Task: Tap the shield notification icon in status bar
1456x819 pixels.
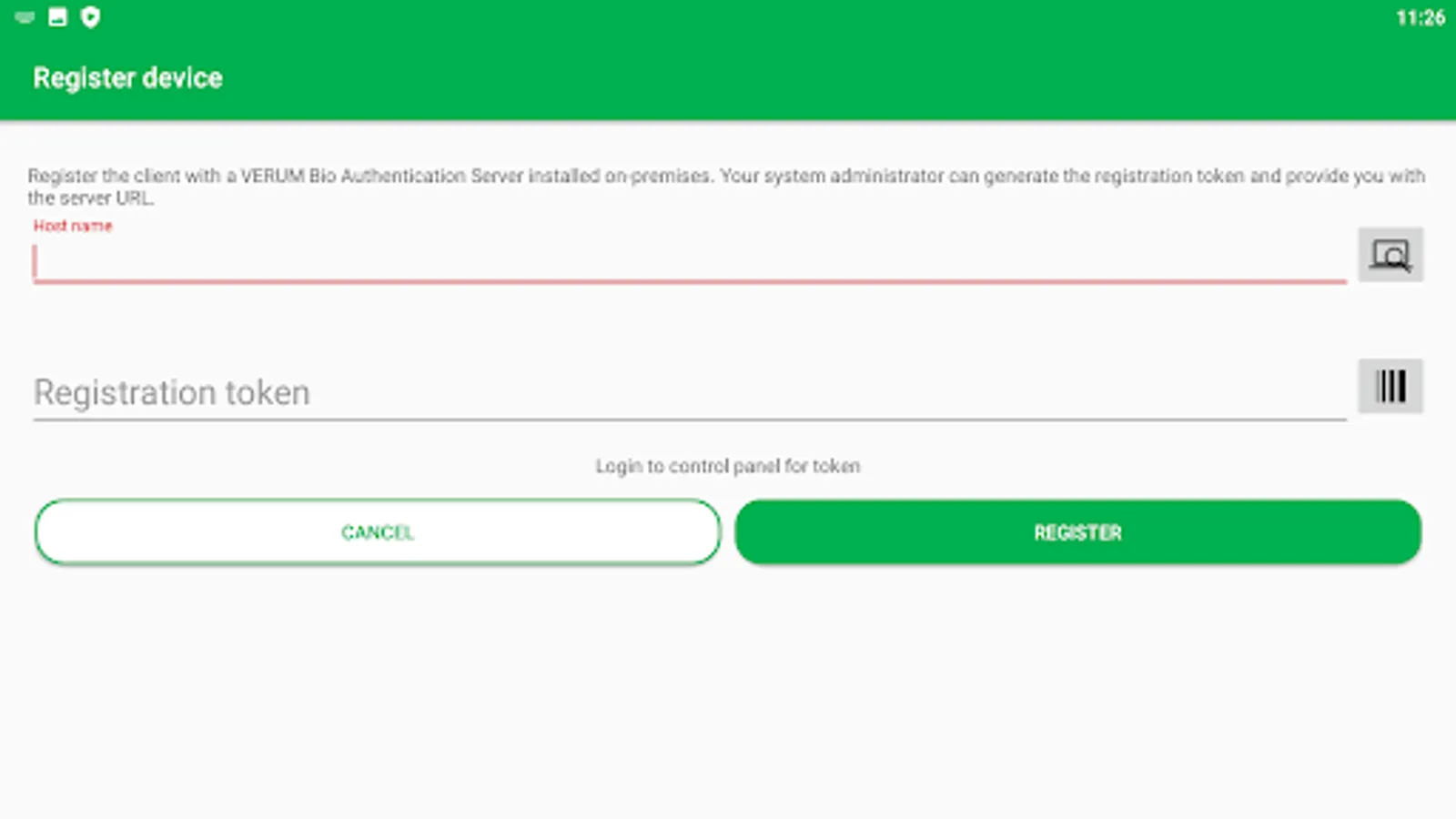Action: [x=90, y=17]
